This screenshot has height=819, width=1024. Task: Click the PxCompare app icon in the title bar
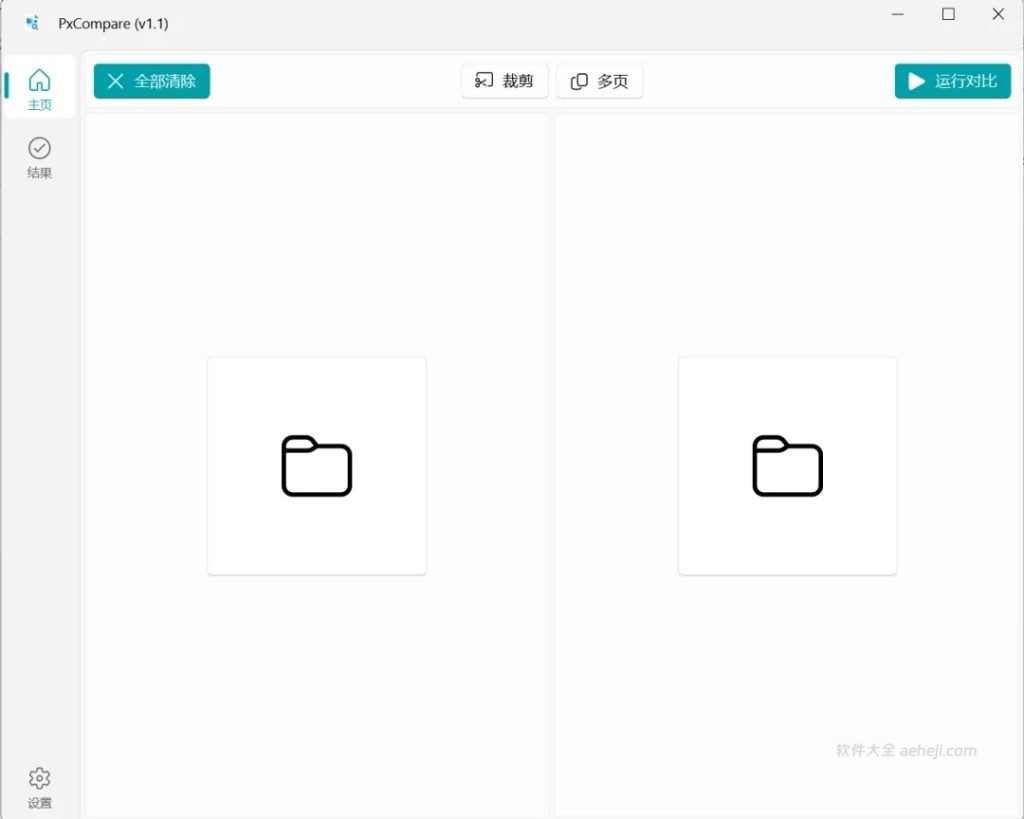click(x=30, y=22)
